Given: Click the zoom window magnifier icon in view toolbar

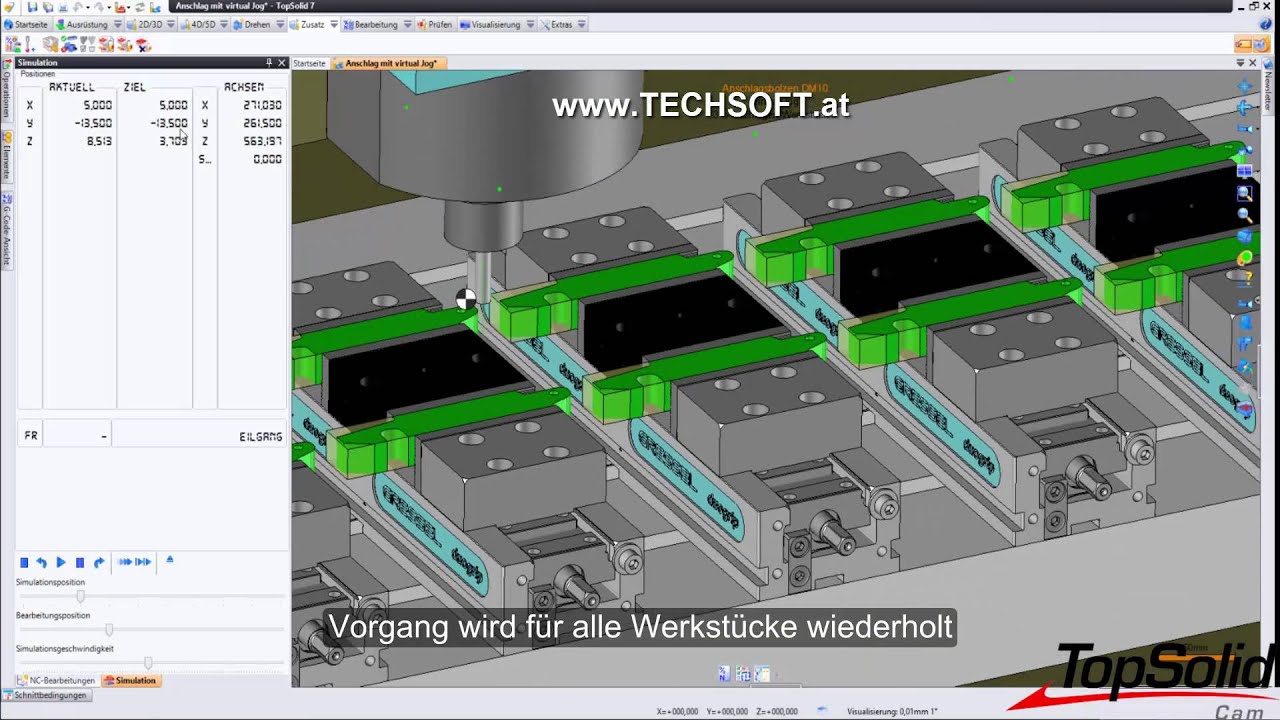Looking at the screenshot, I should point(1245,193).
